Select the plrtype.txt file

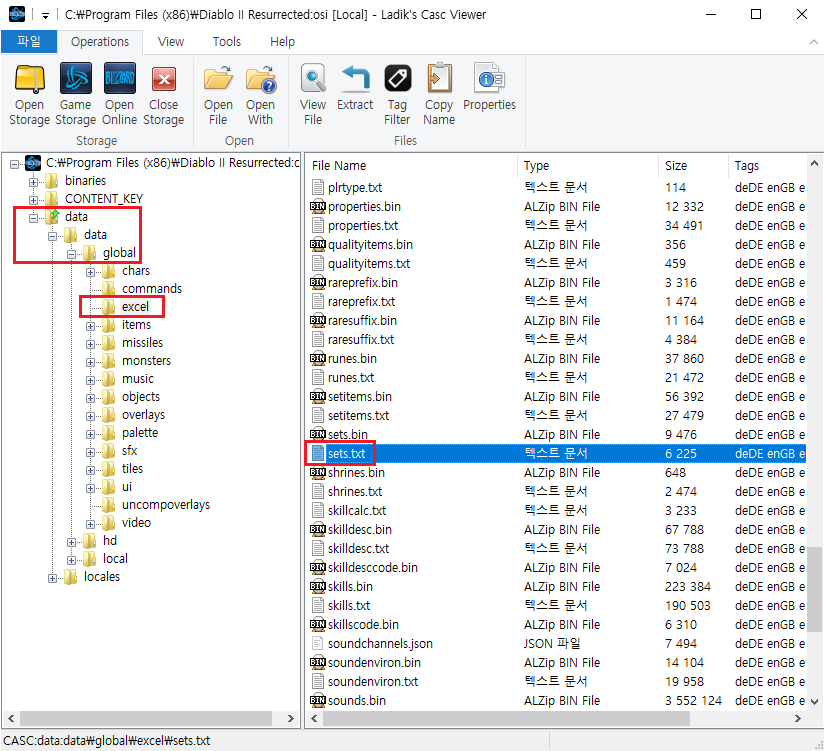(x=355, y=188)
